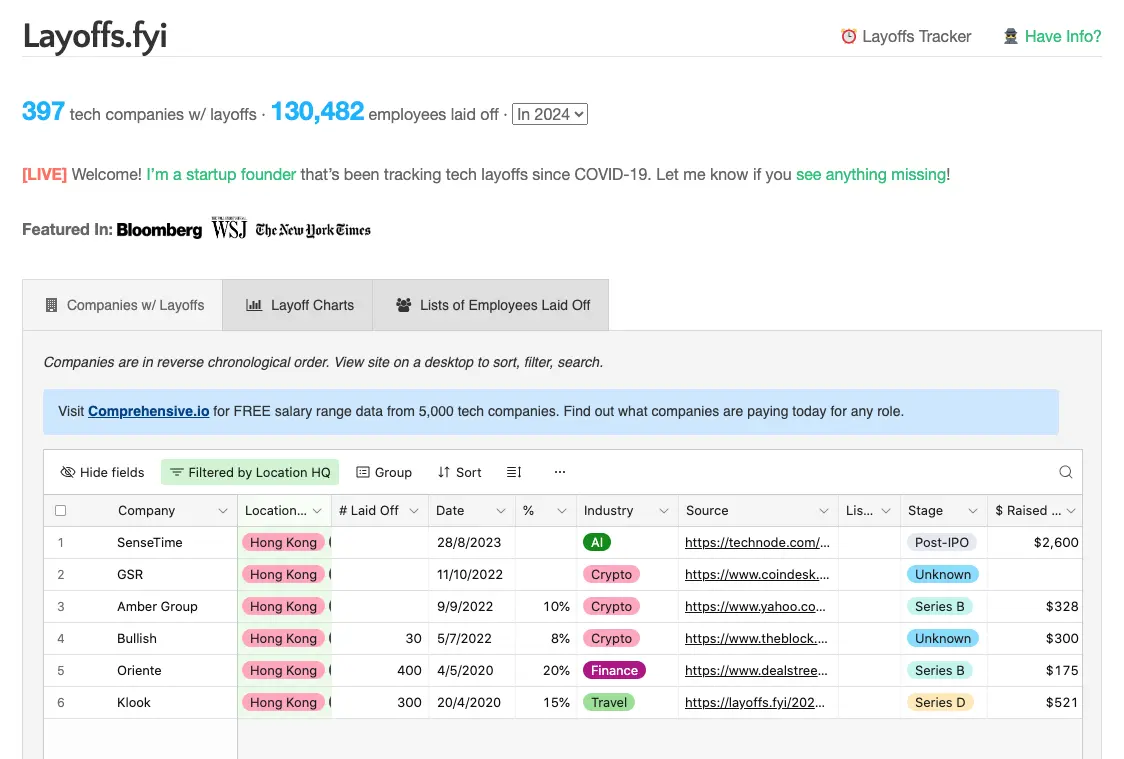Switch to Companies w/ Layoffs tab

[123, 305]
